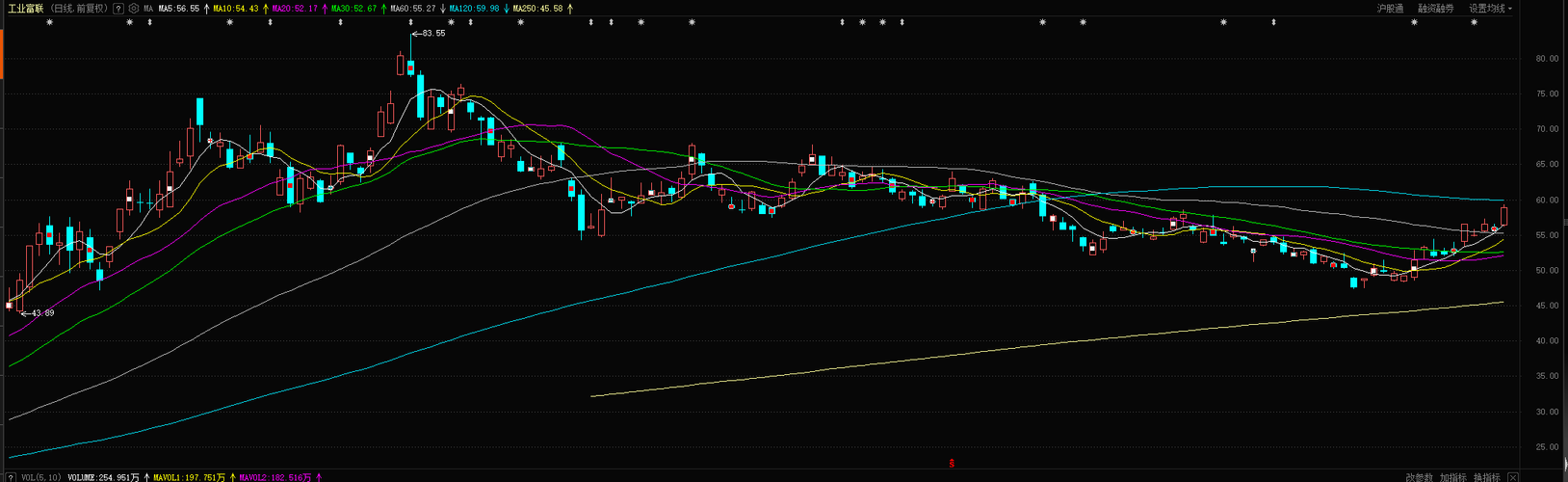1568x482 pixels.
Task: Click the 43.89 low price label
Action: click(x=42, y=313)
